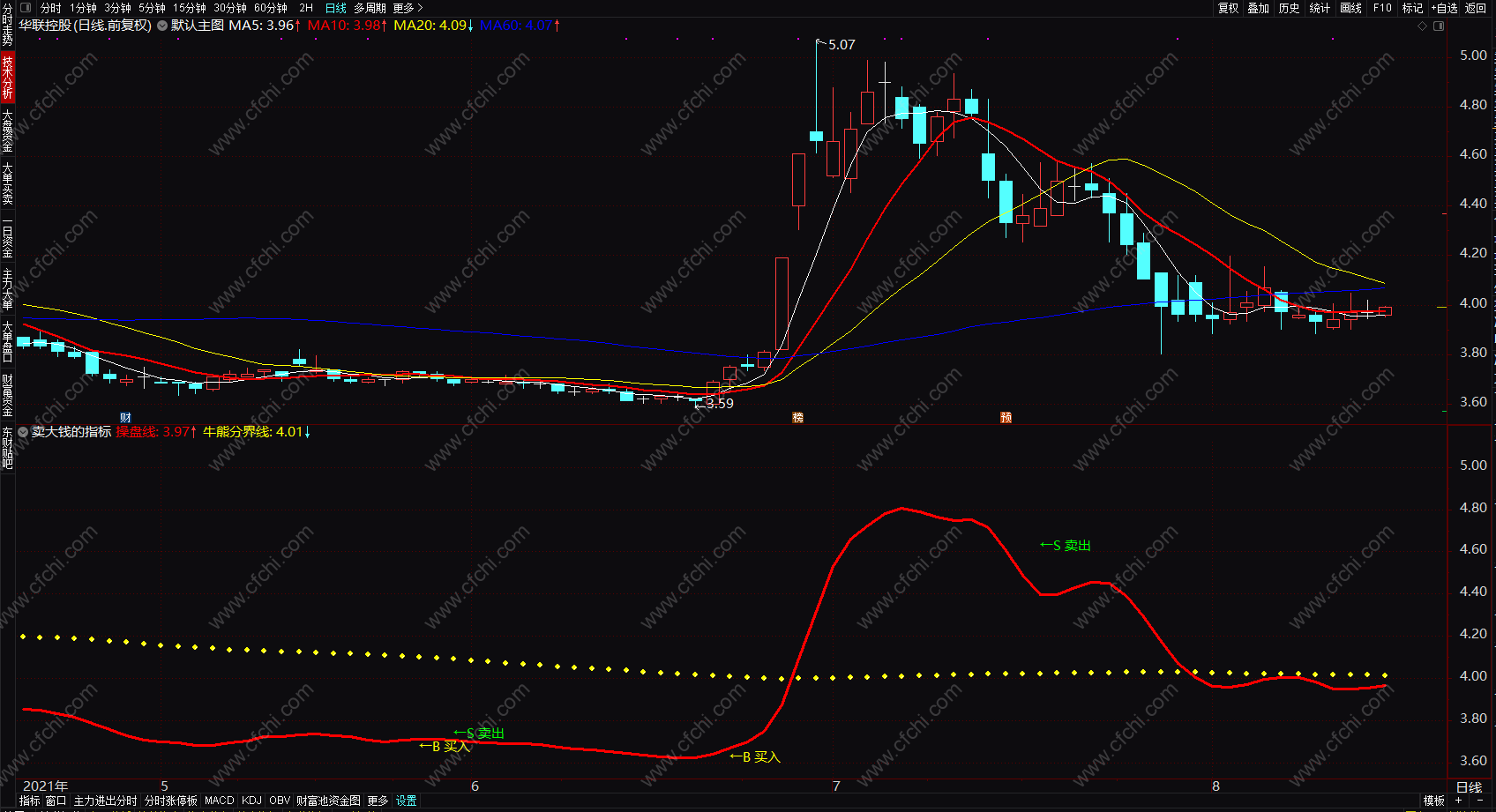Expand 更多 periods in the top bar

click(408, 8)
